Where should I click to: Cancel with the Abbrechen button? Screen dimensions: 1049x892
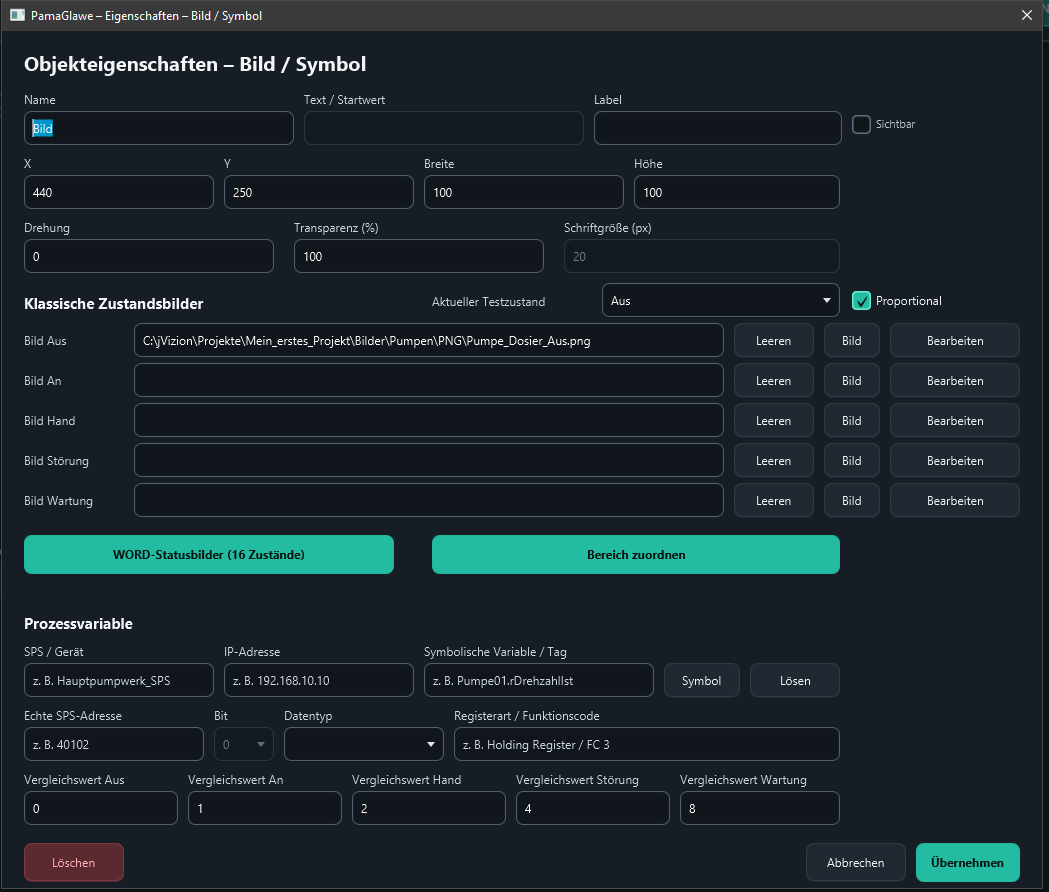pyautogui.click(x=856, y=863)
